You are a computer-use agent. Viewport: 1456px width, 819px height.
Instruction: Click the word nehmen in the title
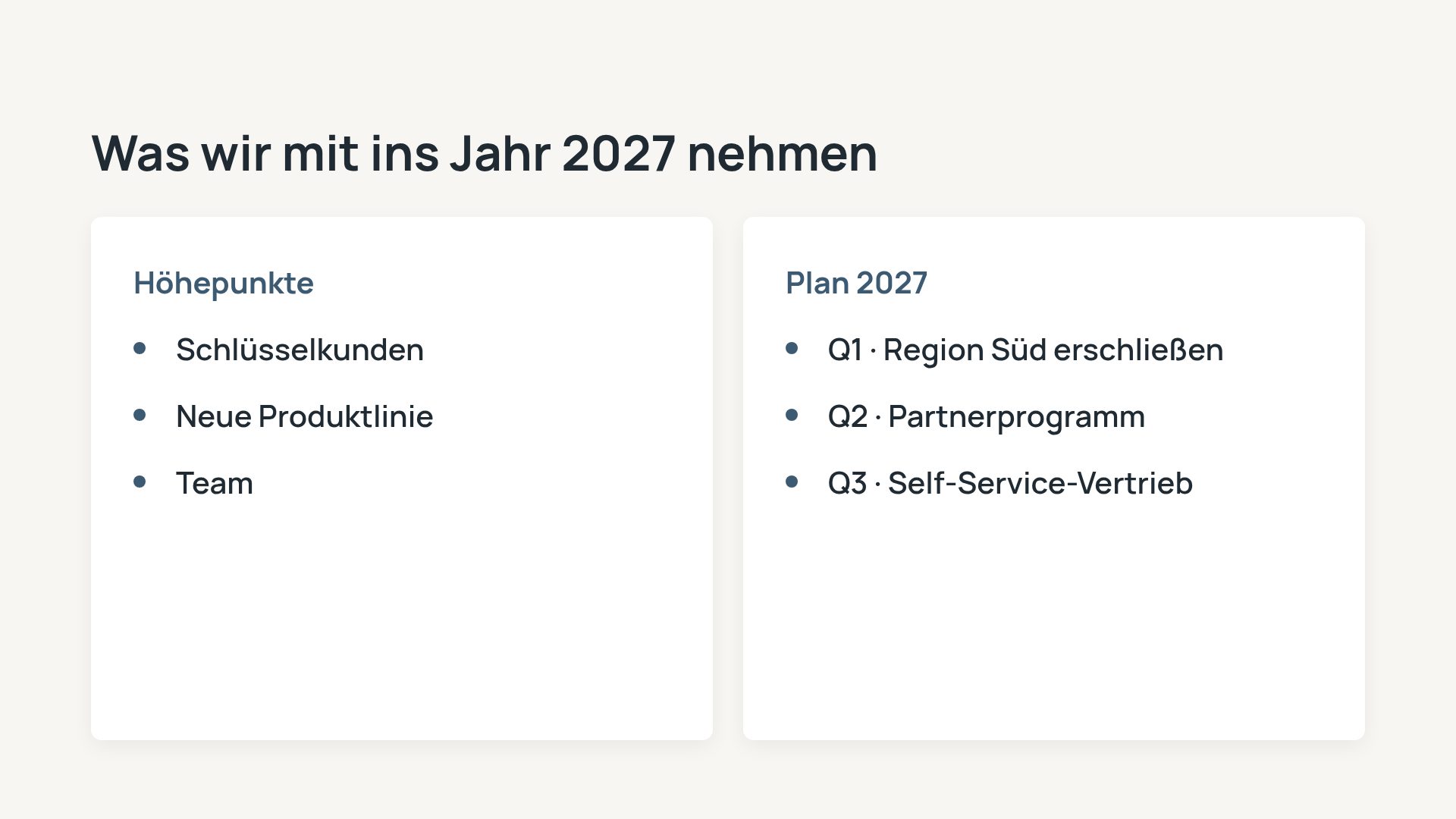click(782, 153)
